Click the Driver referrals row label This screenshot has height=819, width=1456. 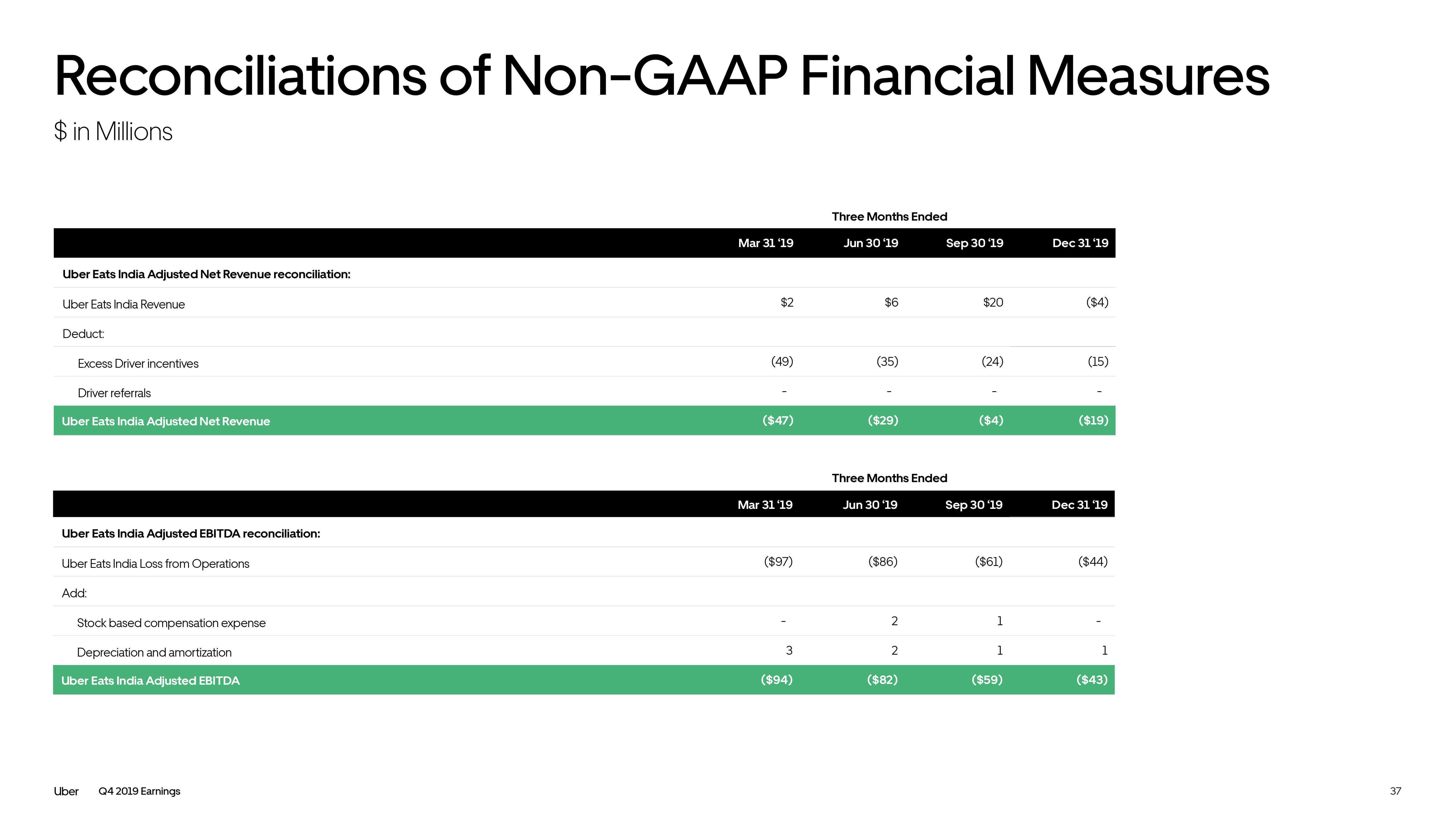tap(114, 393)
